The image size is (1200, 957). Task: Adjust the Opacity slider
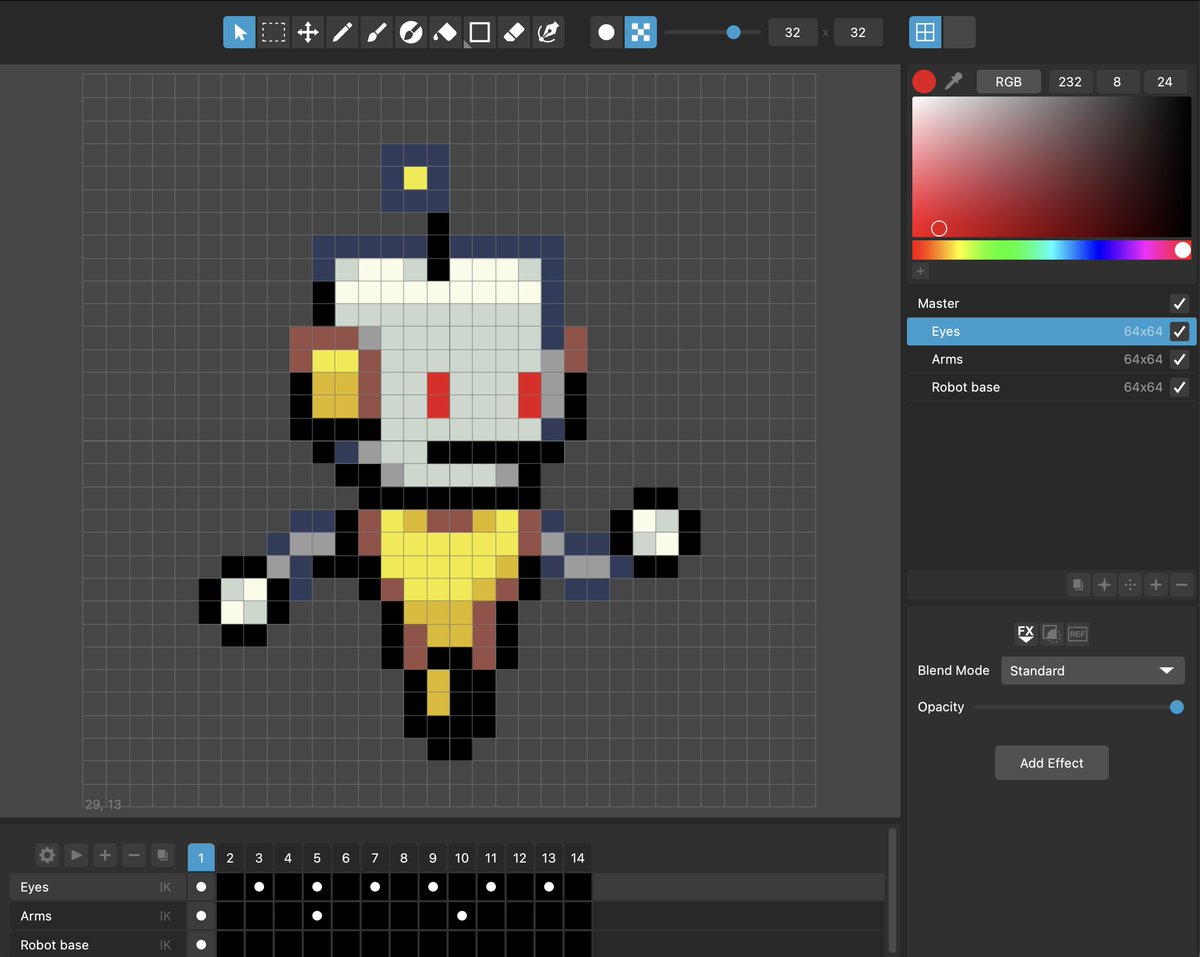[1079, 707]
